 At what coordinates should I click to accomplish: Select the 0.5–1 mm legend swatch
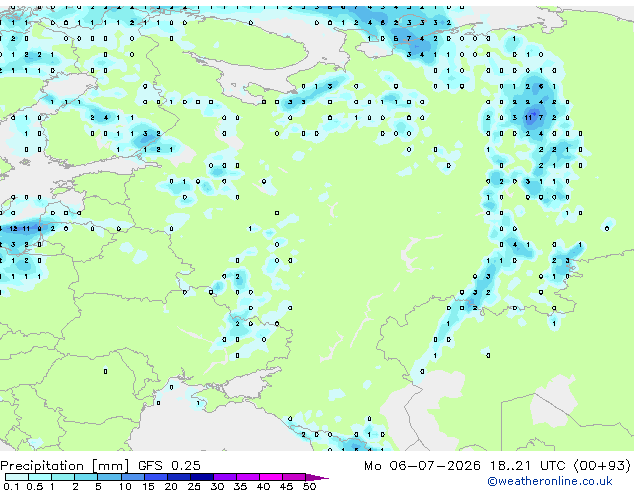(40, 477)
